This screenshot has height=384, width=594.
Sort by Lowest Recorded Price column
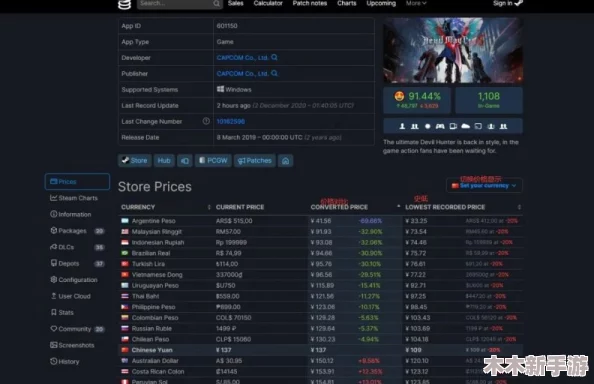coord(463,207)
